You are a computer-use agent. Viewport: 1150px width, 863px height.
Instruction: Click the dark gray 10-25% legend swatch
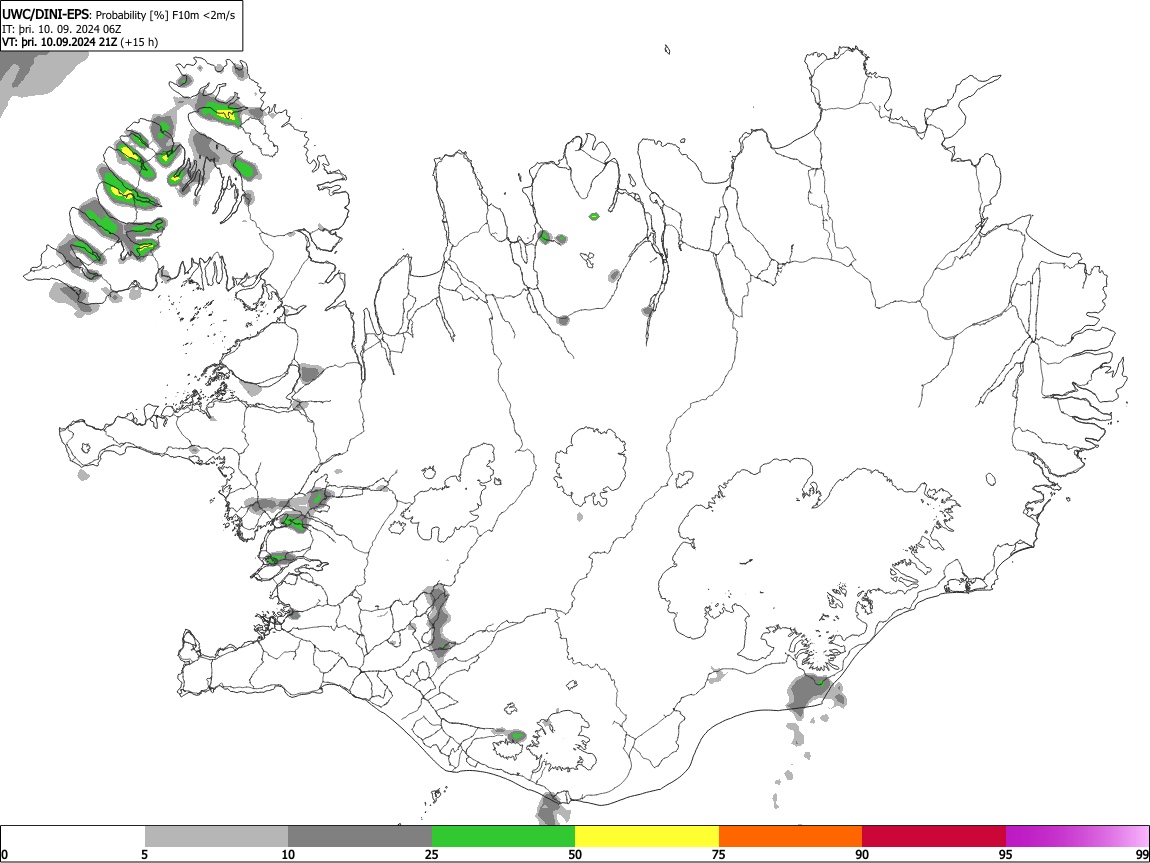coord(360,837)
